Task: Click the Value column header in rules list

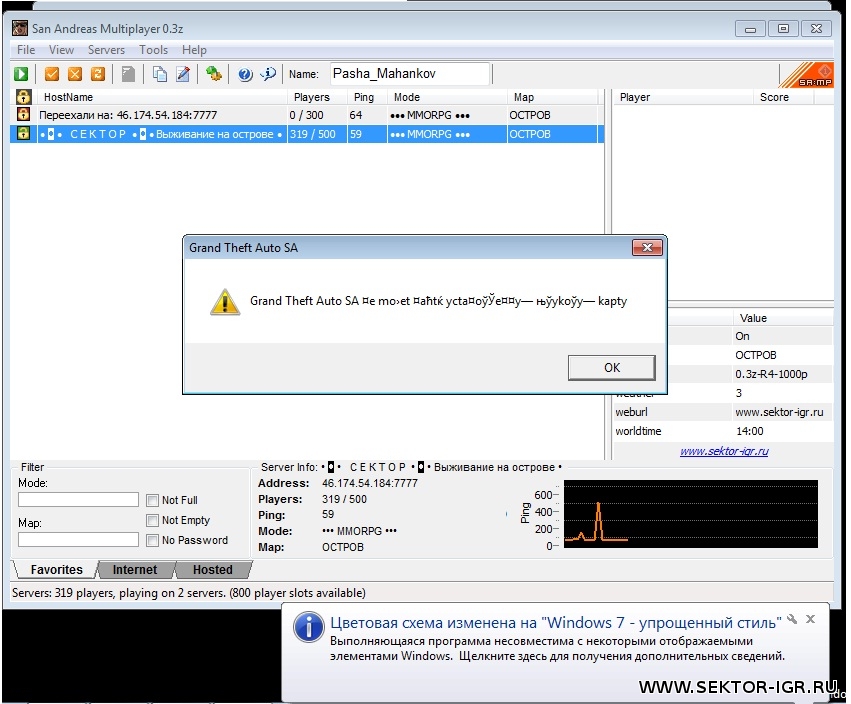Action: [x=783, y=318]
